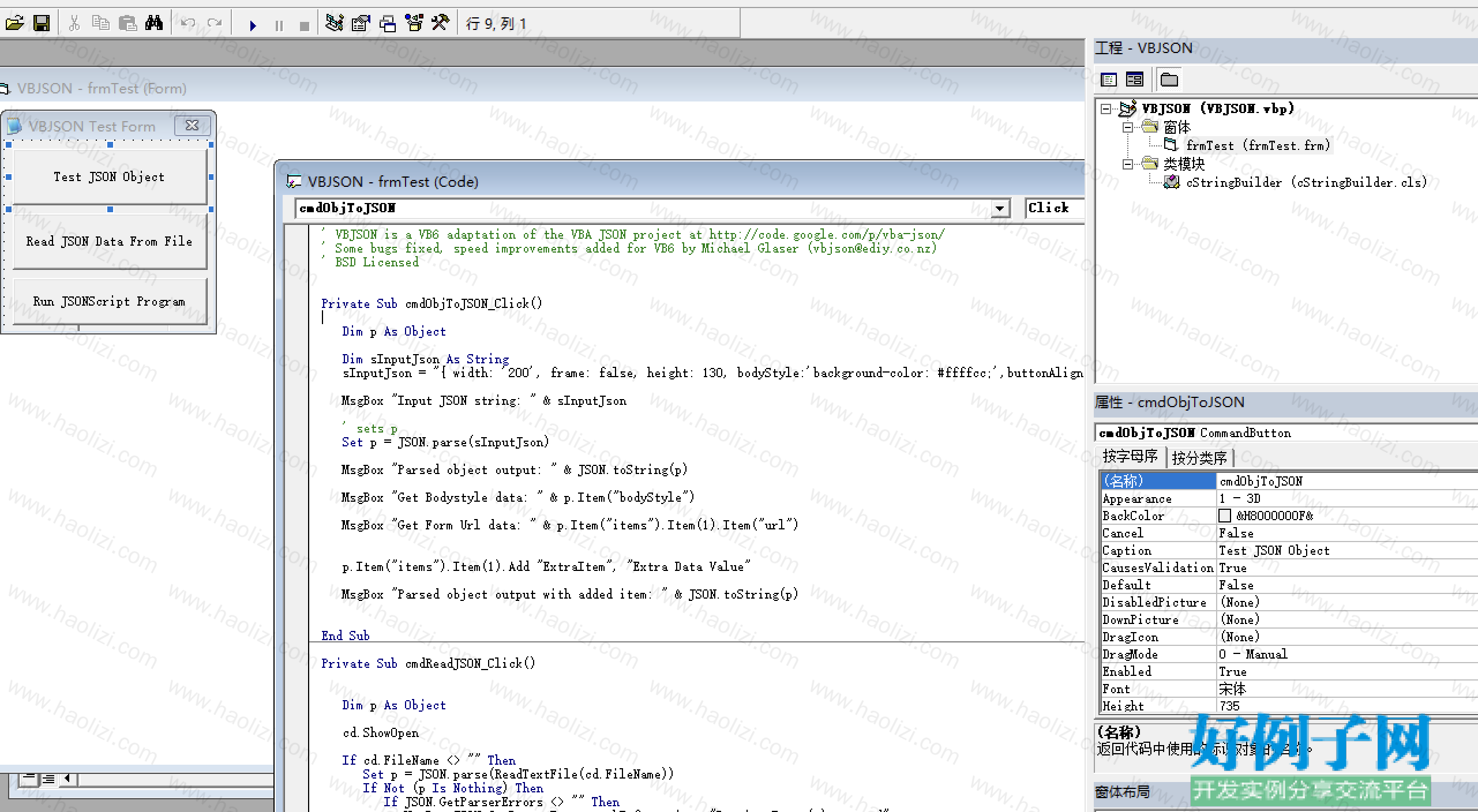Save the project with the floppy disk icon
The height and width of the screenshot is (812, 1478).
42,24
